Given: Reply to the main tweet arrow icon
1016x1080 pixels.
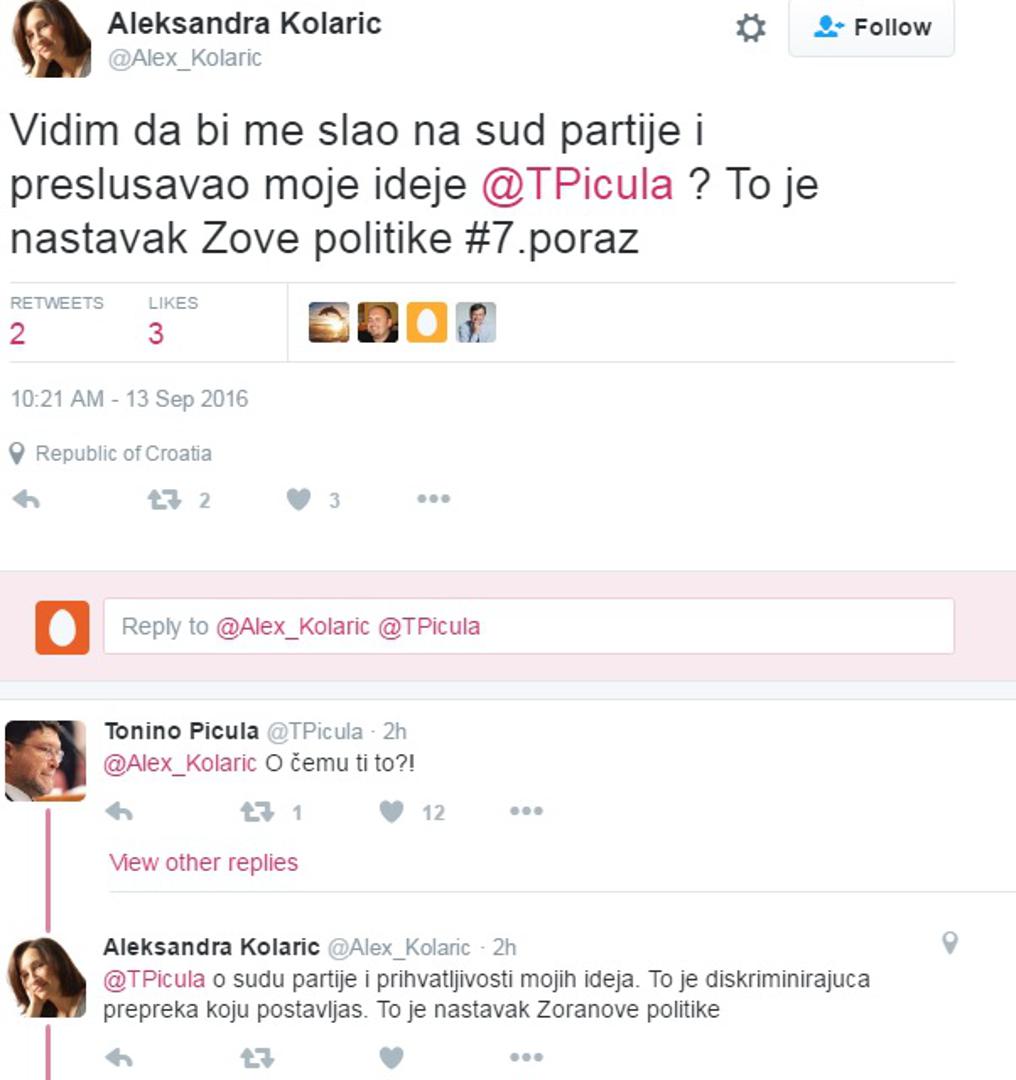Looking at the screenshot, I should click(26, 499).
